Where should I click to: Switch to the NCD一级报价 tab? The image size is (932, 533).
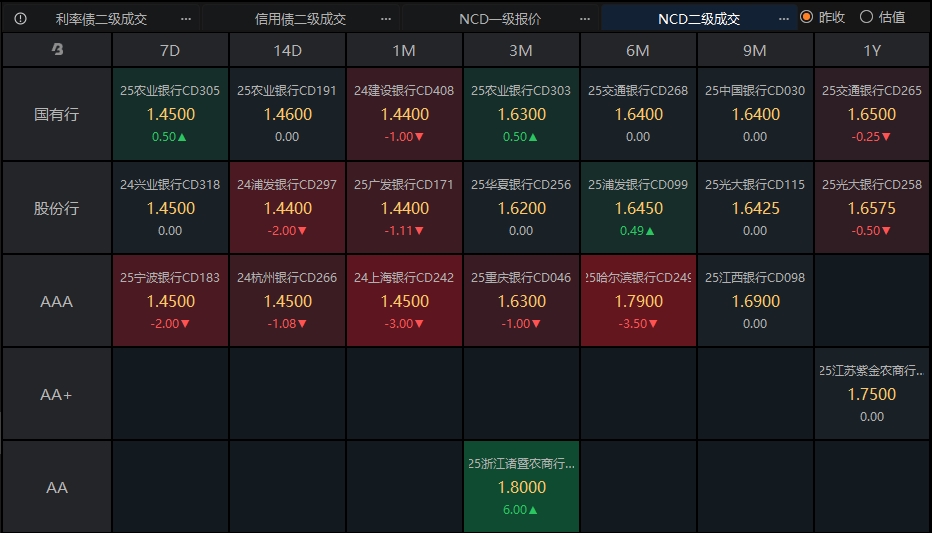[x=500, y=19]
